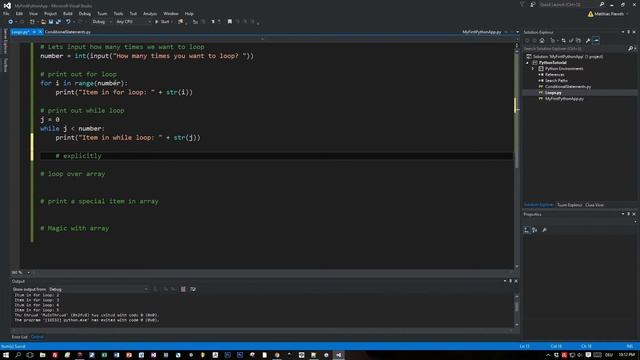
Task: Click the MyFirstPythonApp.py preview tab
Action: coord(482,32)
